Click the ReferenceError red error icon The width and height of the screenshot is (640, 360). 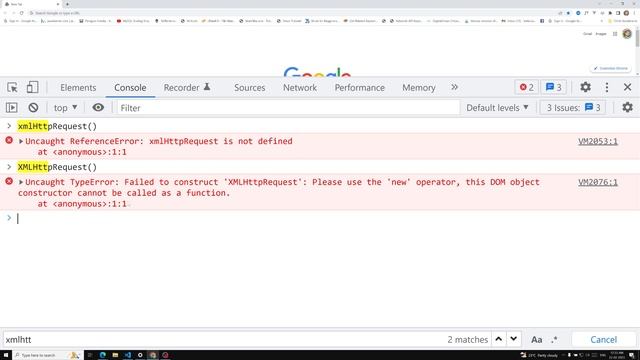9,140
